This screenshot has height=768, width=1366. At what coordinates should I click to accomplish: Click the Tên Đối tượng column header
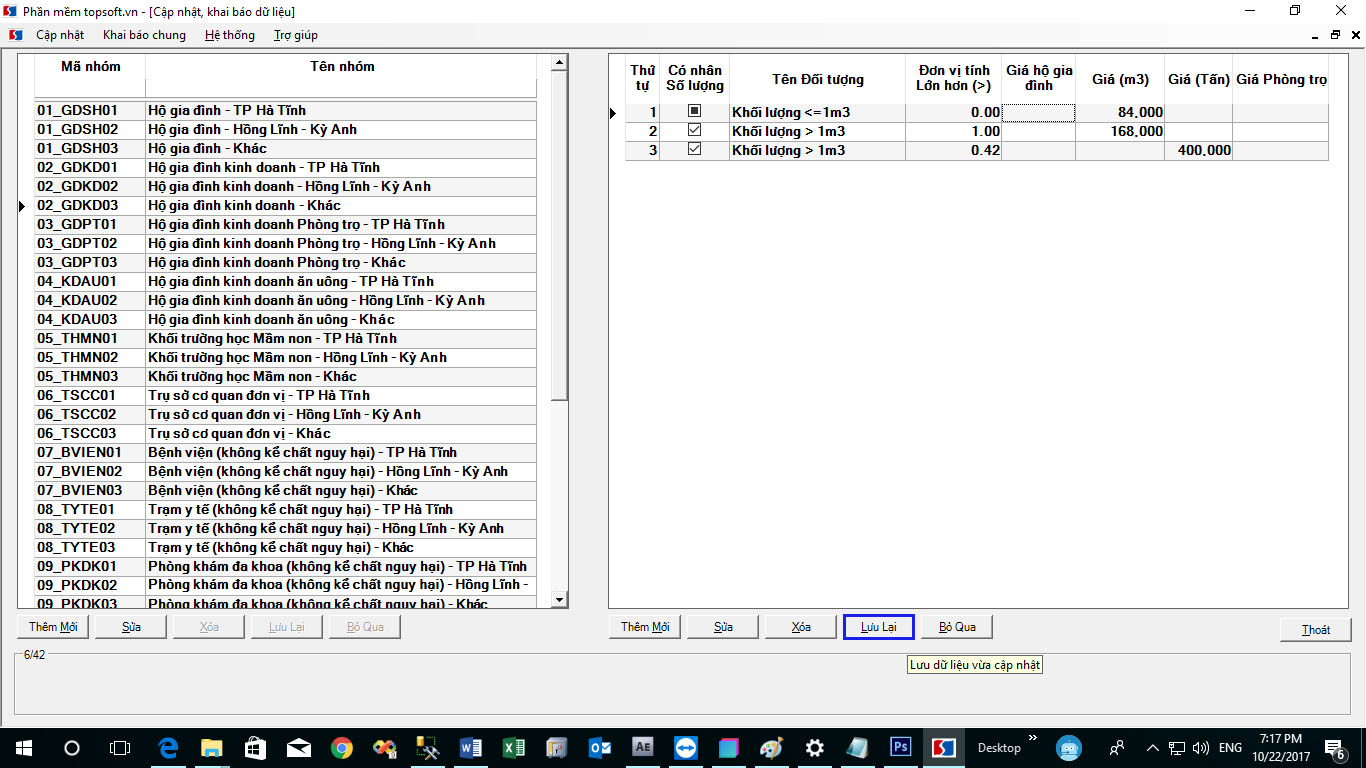click(x=817, y=79)
